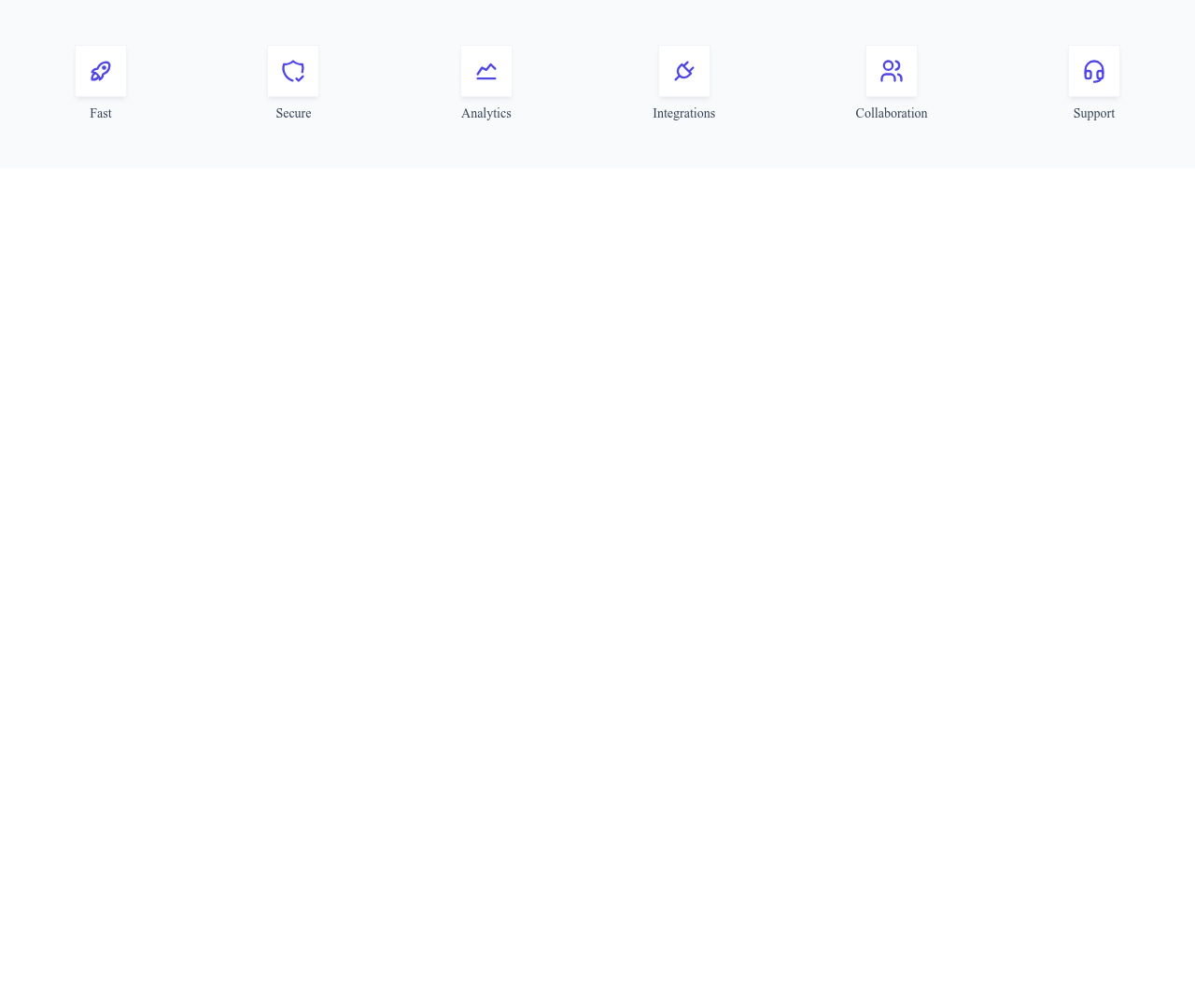
Task: Select the Analytics label text
Action: click(x=486, y=113)
